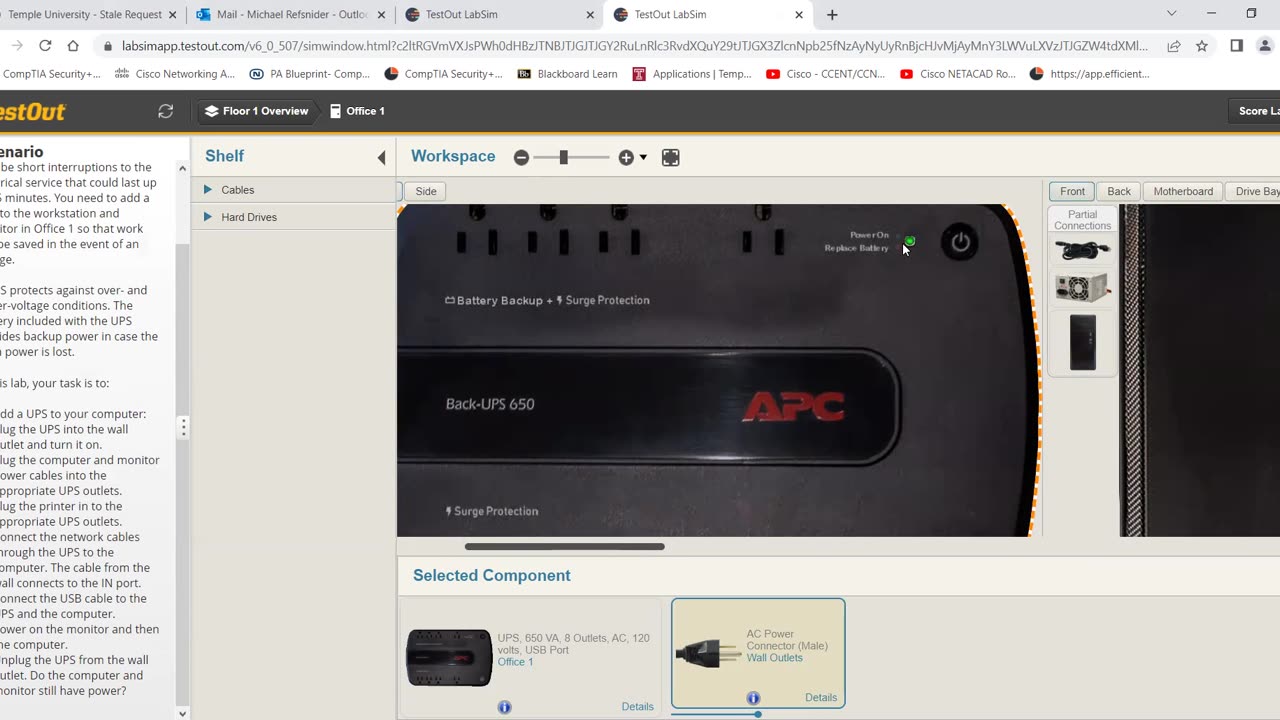Reload the page in browser
Viewport: 1280px width, 720px height.
click(45, 46)
